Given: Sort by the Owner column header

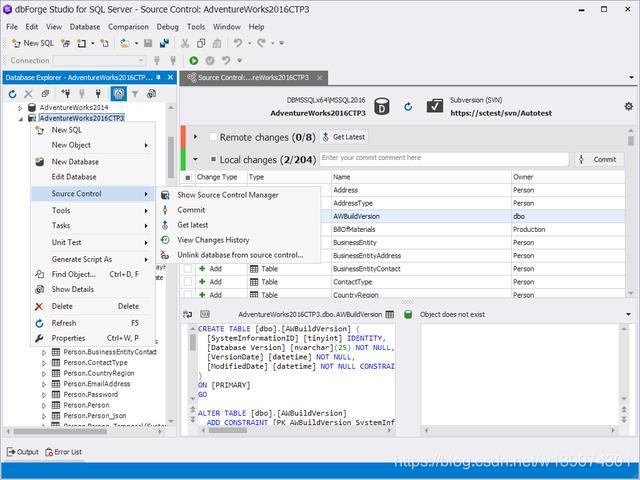Looking at the screenshot, I should 568,177.
